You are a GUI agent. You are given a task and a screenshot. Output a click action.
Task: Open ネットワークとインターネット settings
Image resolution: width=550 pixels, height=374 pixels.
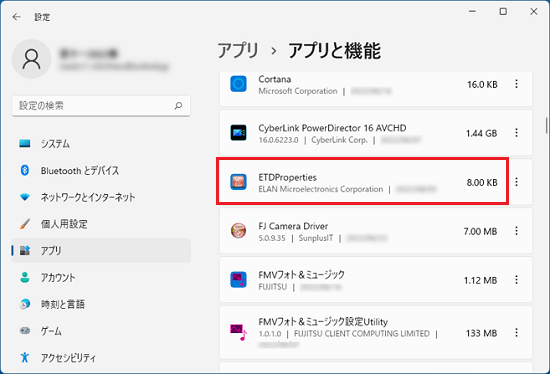pos(101,197)
